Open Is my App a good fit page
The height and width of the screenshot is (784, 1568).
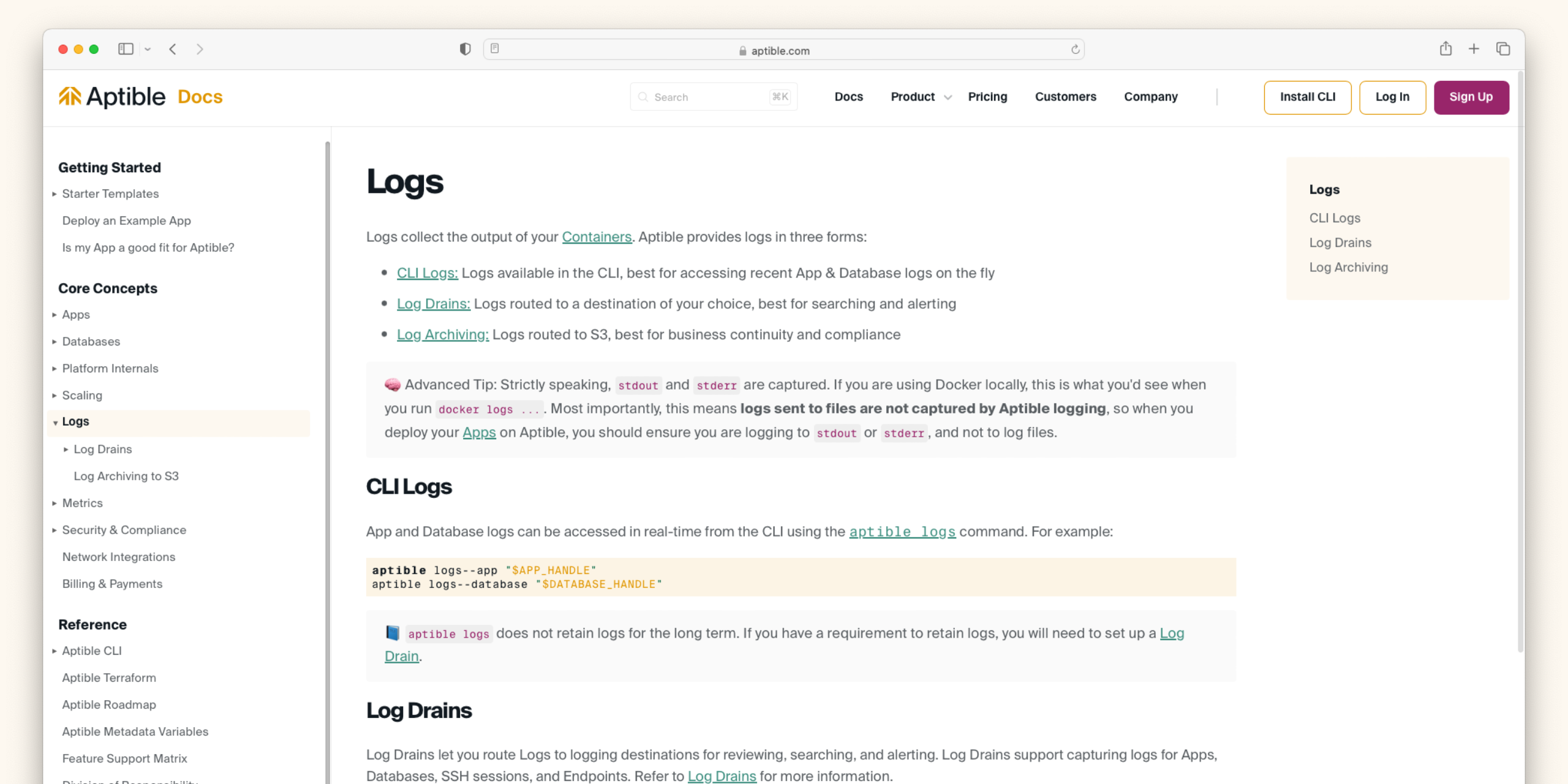click(148, 247)
